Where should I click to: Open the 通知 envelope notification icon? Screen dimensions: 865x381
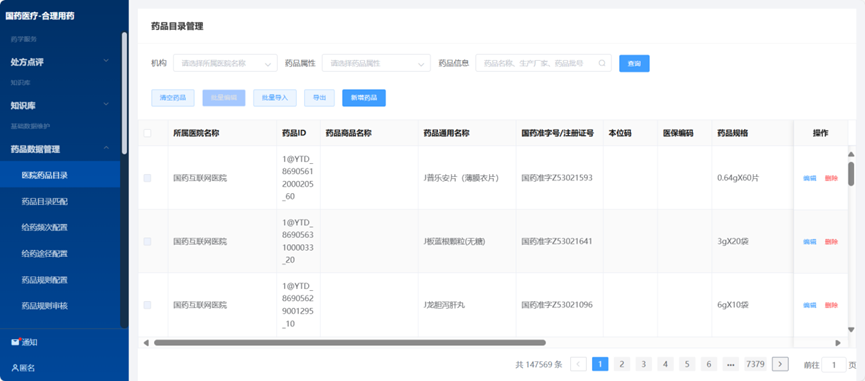(x=15, y=342)
